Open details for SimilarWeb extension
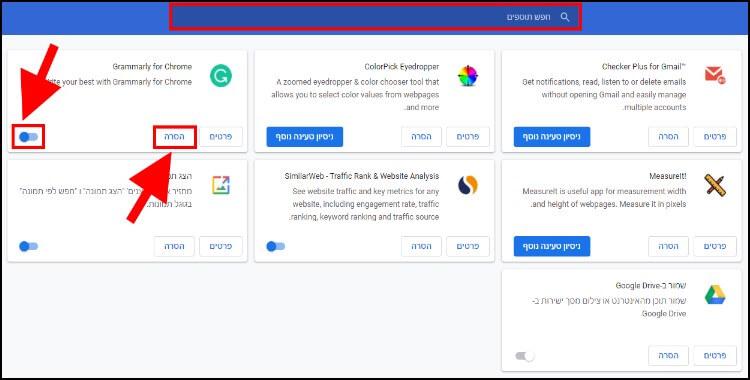Screen dimensions: 750x380 pos(467,246)
